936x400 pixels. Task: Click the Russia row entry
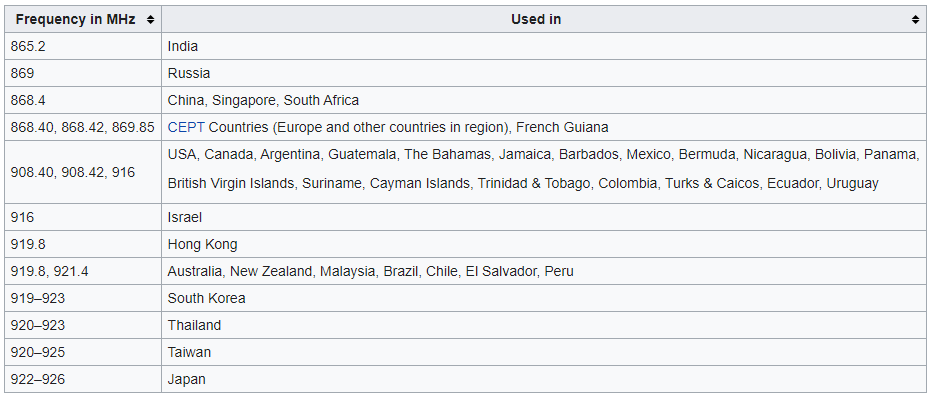click(x=544, y=73)
